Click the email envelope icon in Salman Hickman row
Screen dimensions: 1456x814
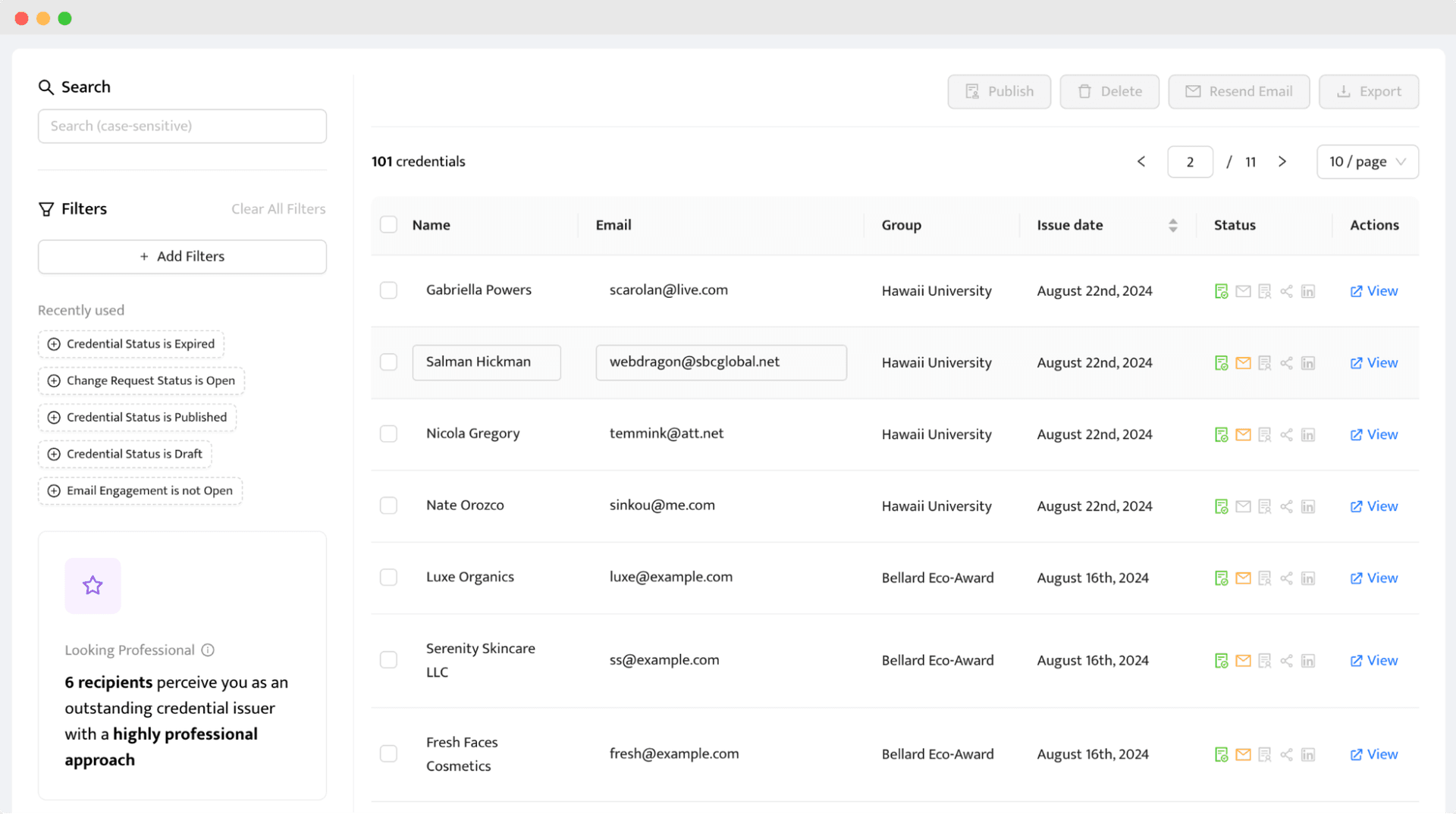coord(1243,363)
